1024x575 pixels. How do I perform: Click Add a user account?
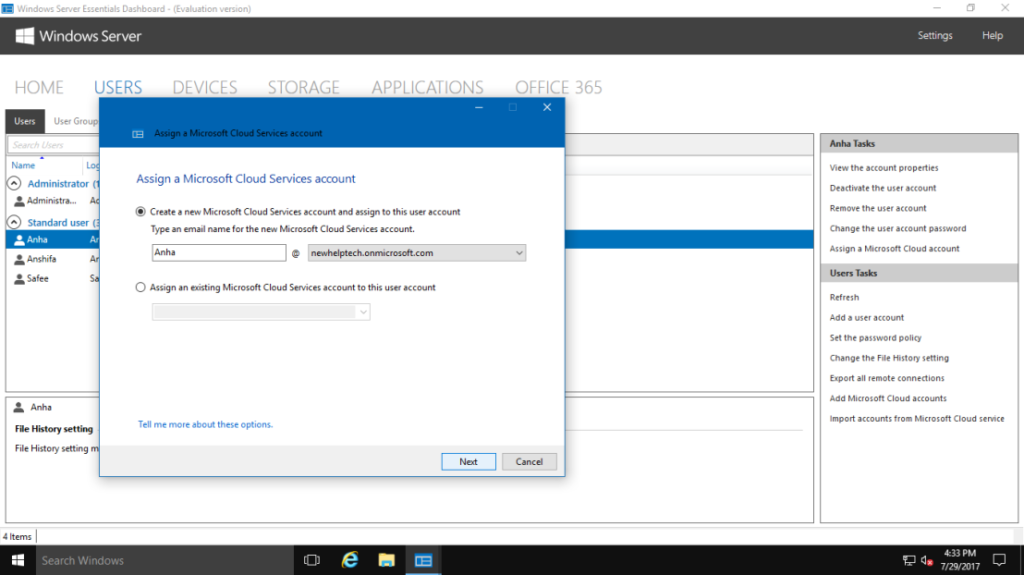(x=867, y=318)
